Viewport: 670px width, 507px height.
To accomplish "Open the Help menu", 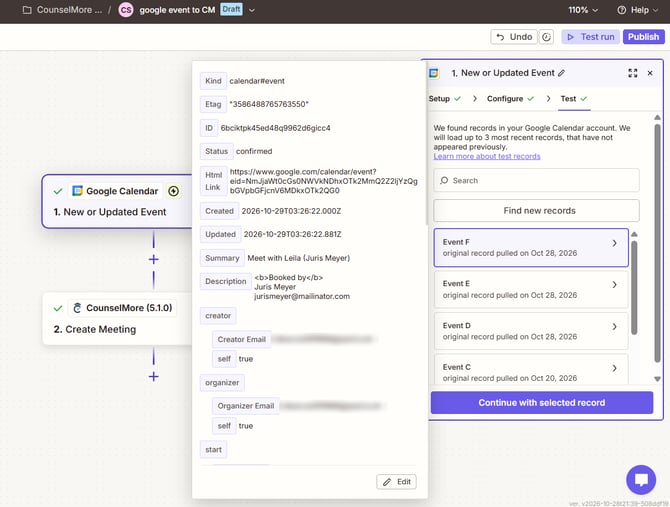I will click(638, 10).
